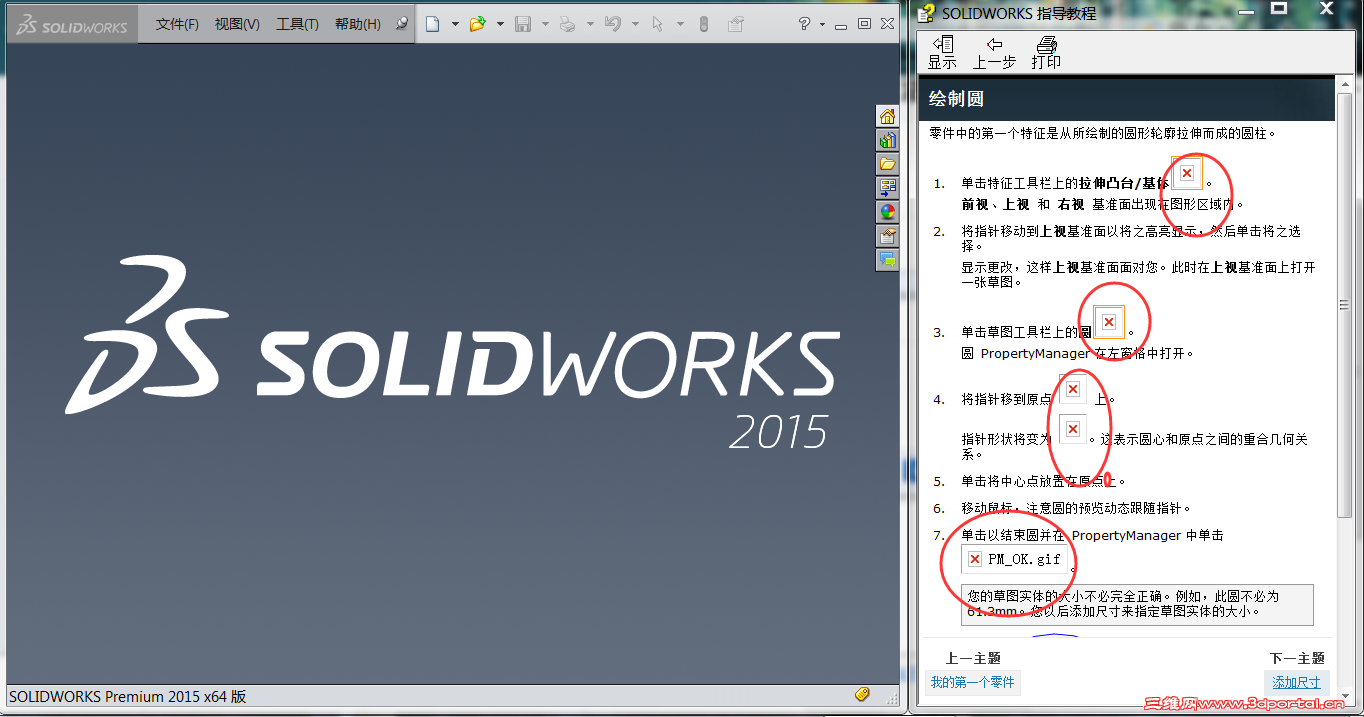Click the SOLIDWORKS logo in menu bar
The height and width of the screenshot is (717, 1364).
pos(72,24)
